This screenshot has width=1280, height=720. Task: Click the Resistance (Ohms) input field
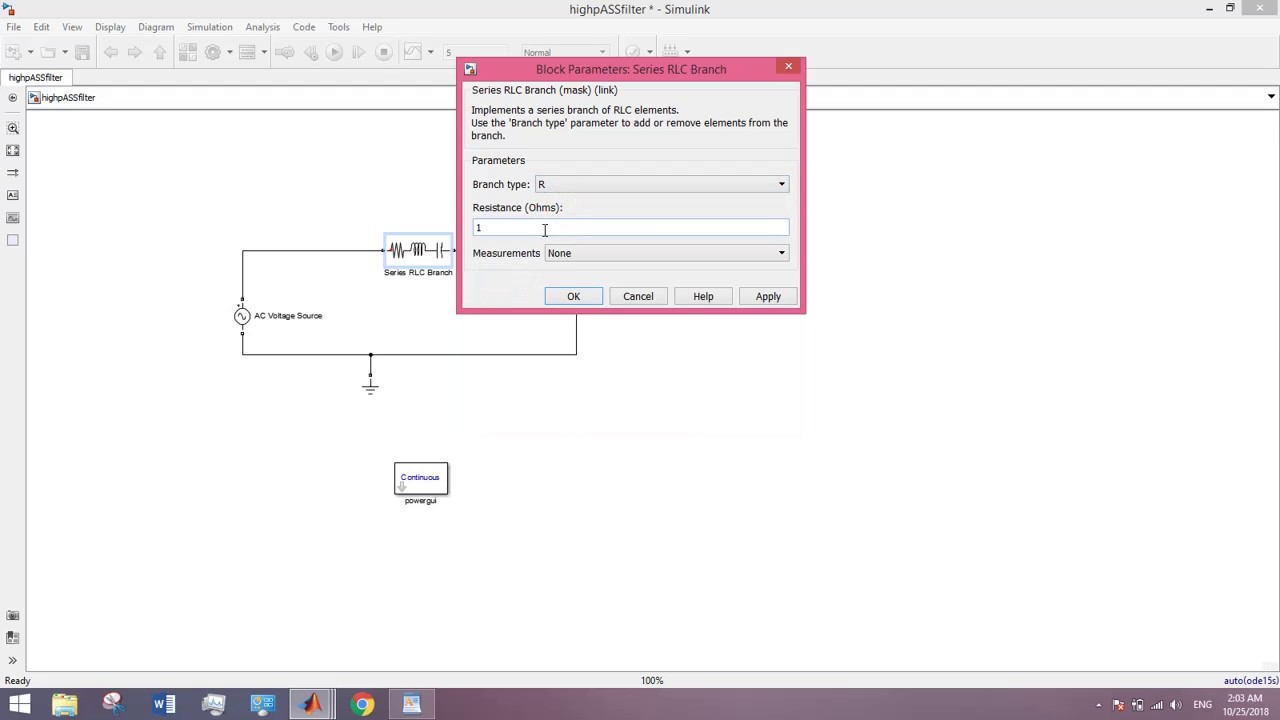click(x=630, y=228)
